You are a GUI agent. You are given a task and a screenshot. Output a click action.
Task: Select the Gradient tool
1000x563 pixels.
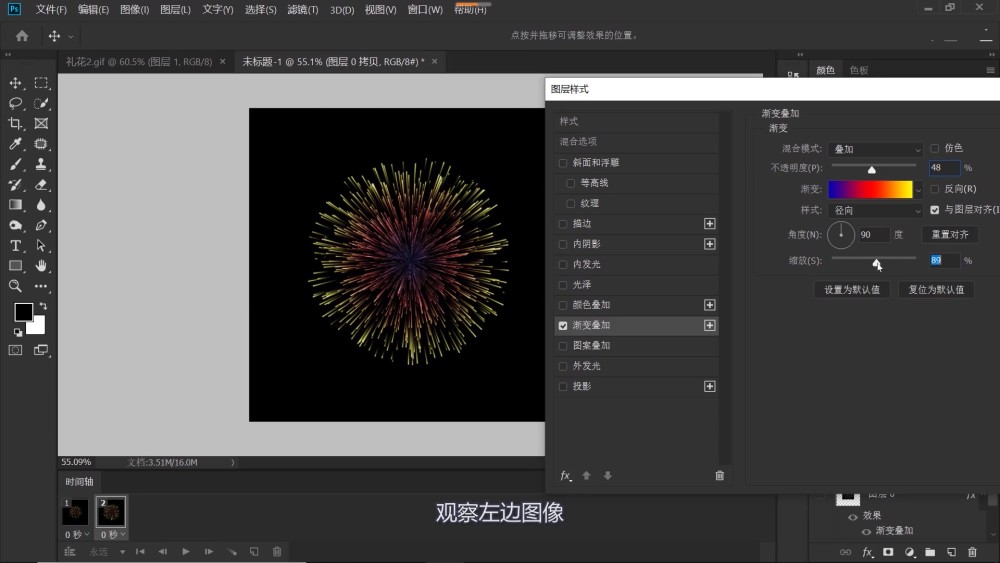[x=15, y=205]
